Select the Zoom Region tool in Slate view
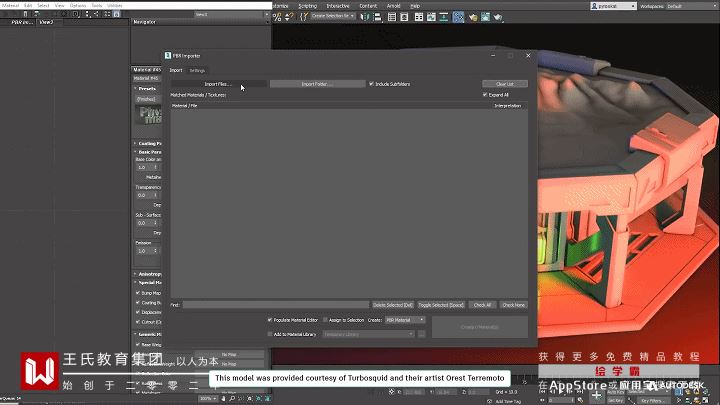 (x=241, y=399)
